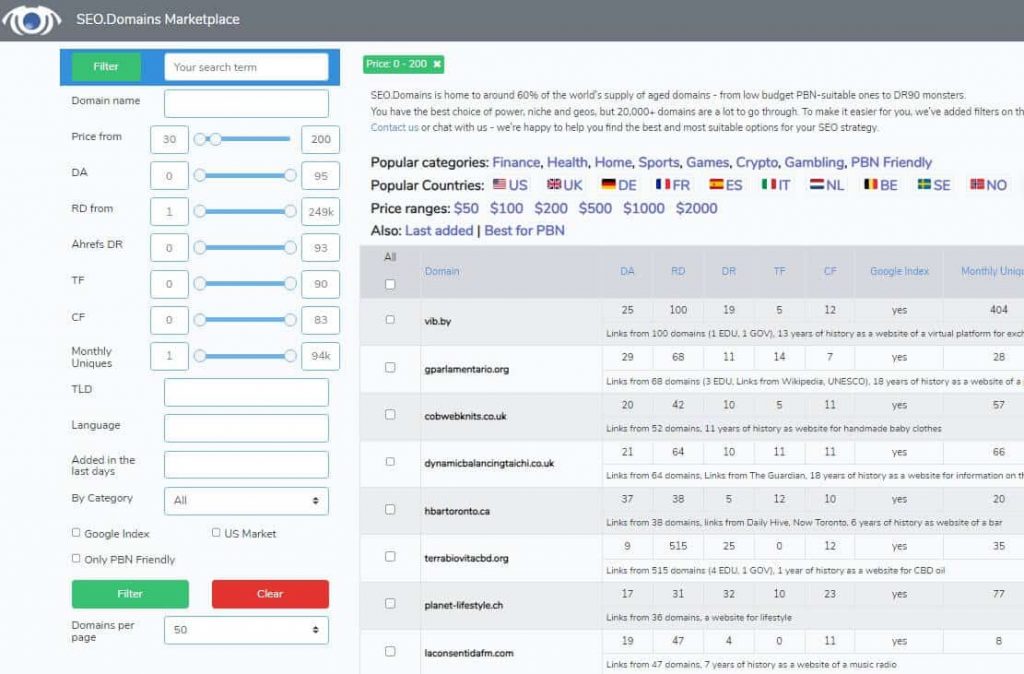Image resolution: width=1024 pixels, height=674 pixels.
Task: Sort table by DR column
Action: pos(729,271)
